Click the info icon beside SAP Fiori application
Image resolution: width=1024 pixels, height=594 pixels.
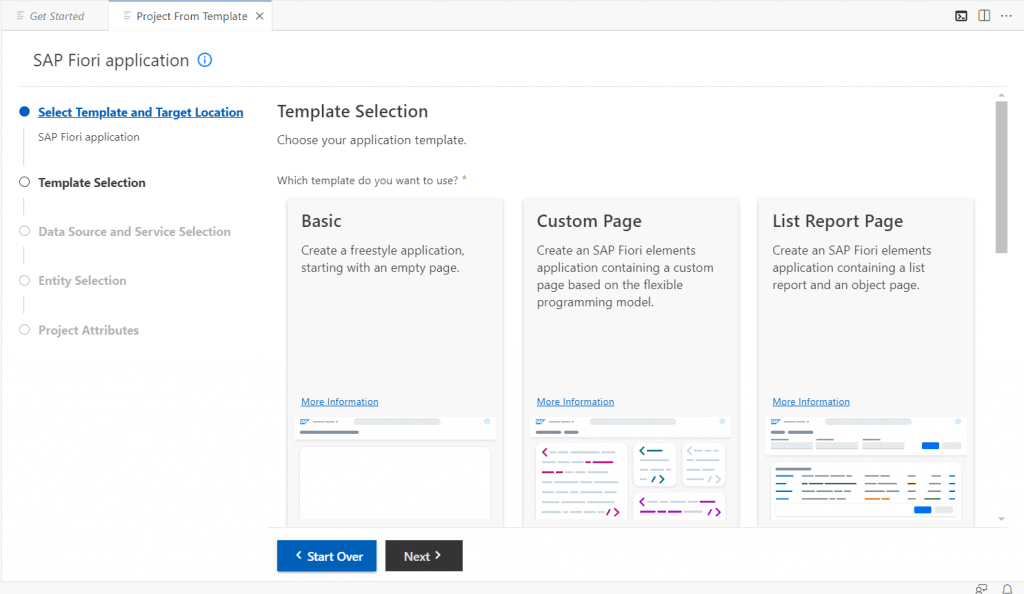pos(204,60)
